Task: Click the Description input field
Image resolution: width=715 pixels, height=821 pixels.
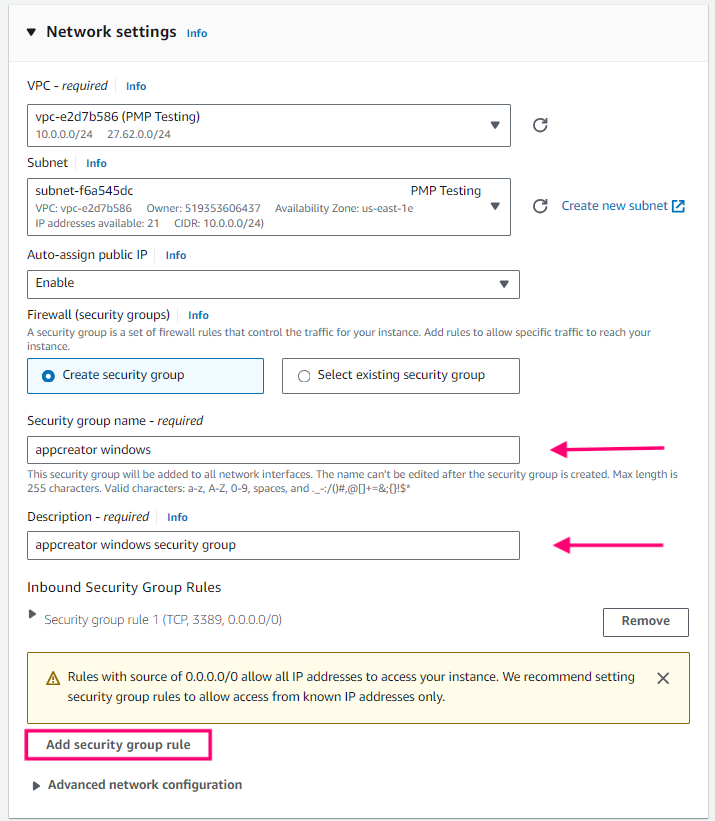Action: (x=273, y=545)
